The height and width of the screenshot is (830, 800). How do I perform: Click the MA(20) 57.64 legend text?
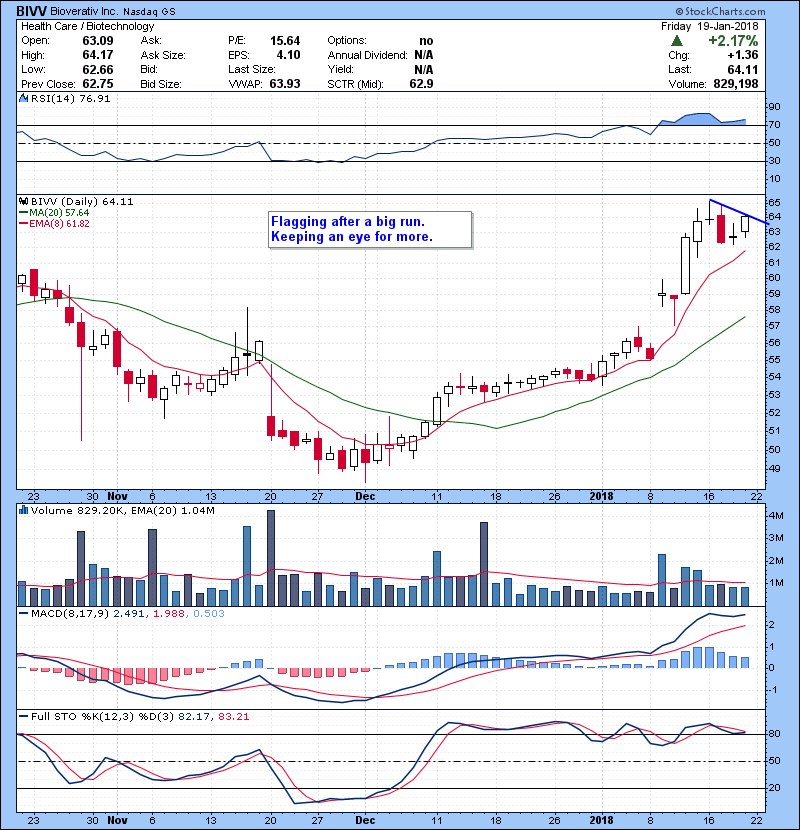point(59,213)
